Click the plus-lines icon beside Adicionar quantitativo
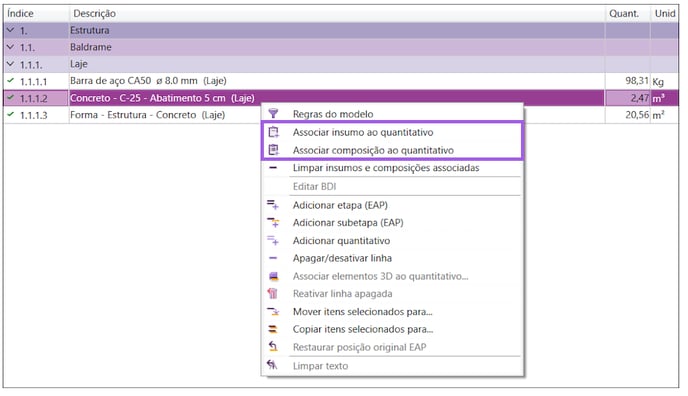The width and height of the screenshot is (688, 396). coord(272,240)
